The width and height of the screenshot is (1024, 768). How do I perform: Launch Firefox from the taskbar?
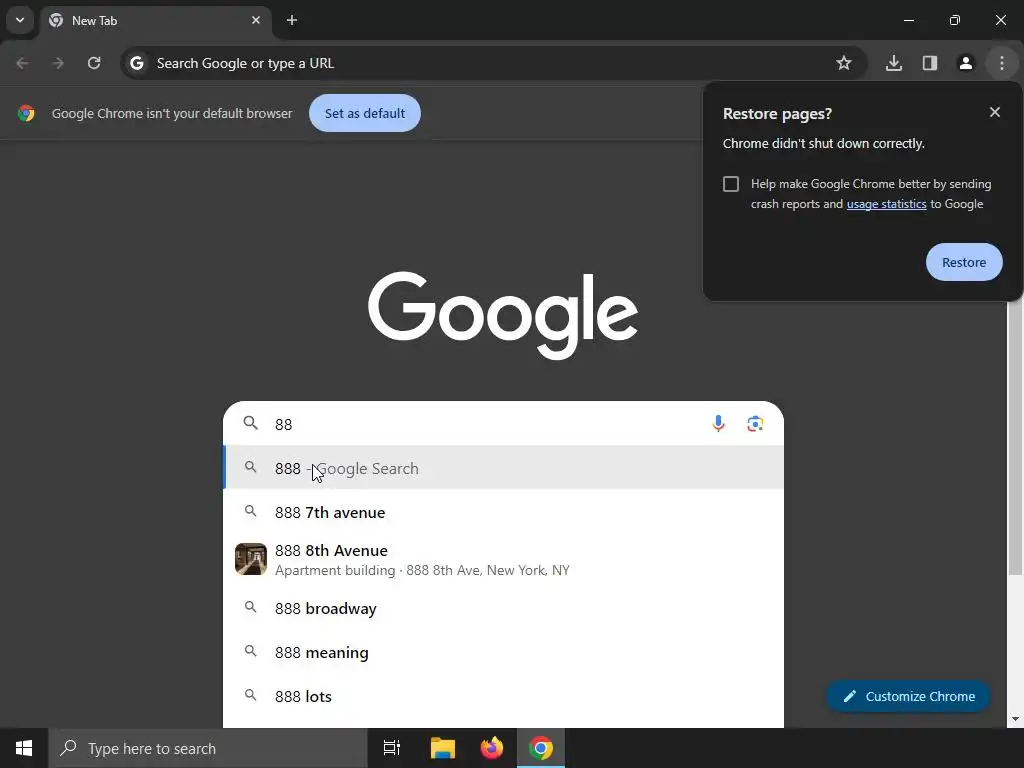point(492,748)
